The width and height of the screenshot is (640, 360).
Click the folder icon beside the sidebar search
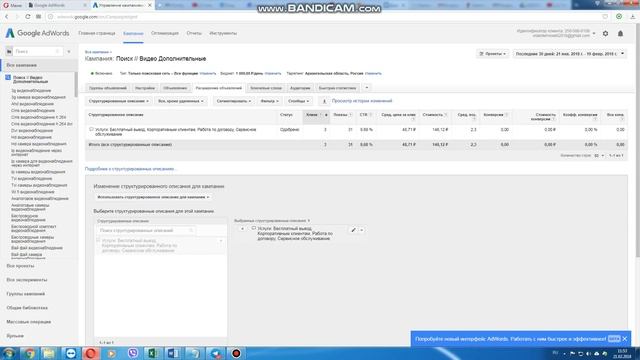click(9, 51)
